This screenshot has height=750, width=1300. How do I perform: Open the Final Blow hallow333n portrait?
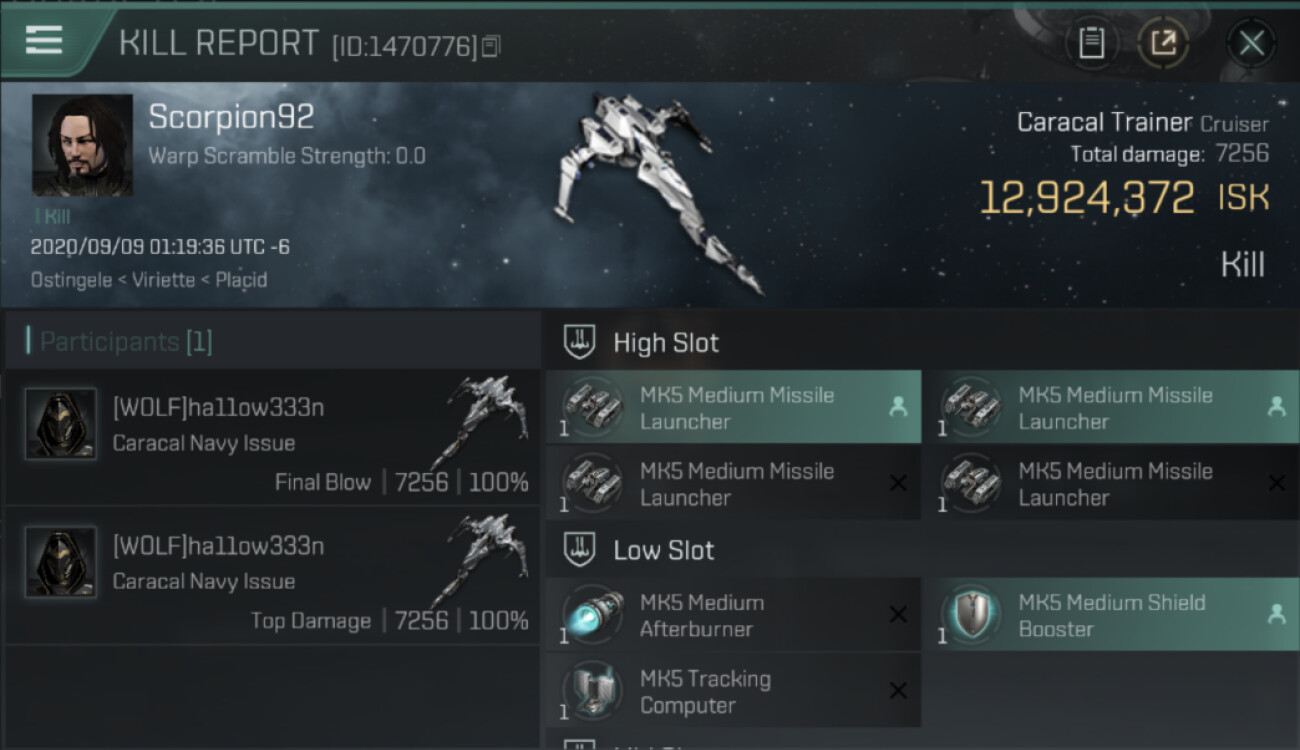[x=61, y=424]
